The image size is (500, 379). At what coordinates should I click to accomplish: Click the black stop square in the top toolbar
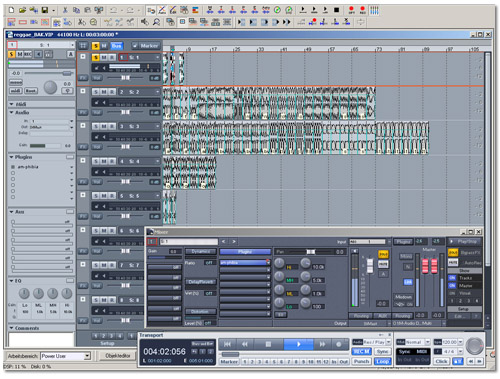pyautogui.click(x=337, y=10)
